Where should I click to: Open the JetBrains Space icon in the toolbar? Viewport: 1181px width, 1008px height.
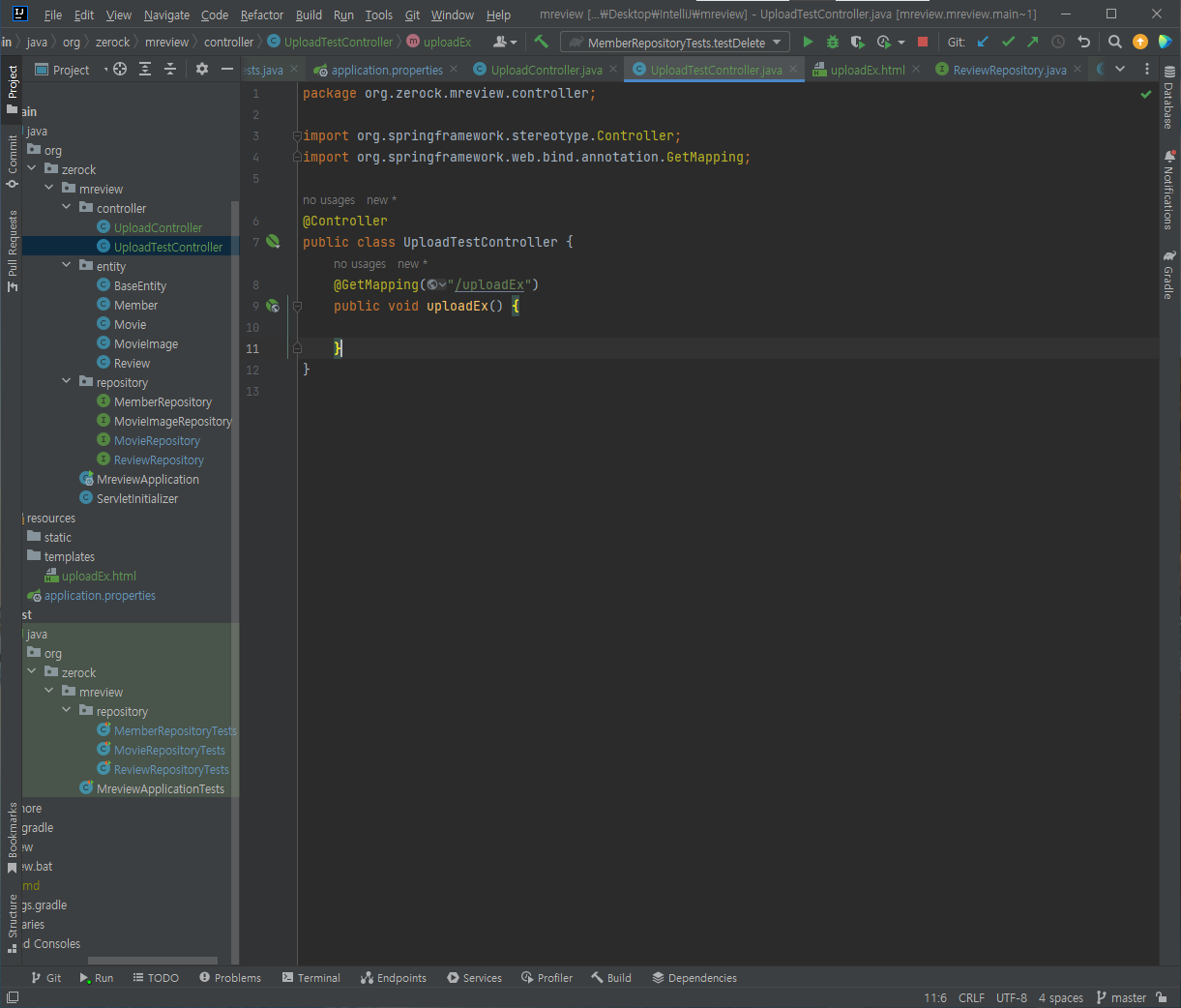tap(1166, 42)
